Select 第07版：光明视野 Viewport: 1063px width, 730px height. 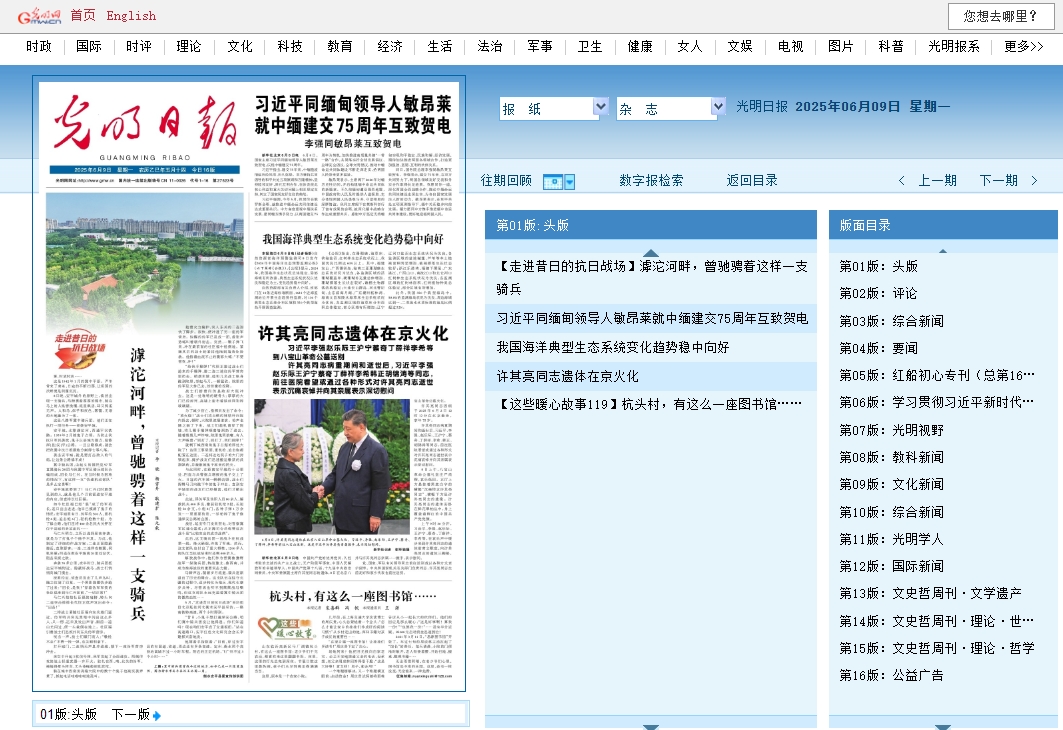[891, 430]
